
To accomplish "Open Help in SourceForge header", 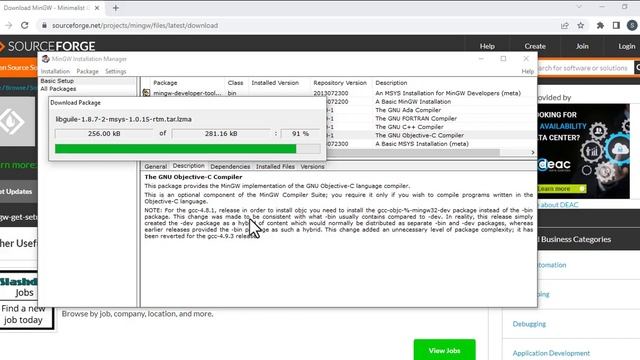I will pyautogui.click(x=487, y=46).
